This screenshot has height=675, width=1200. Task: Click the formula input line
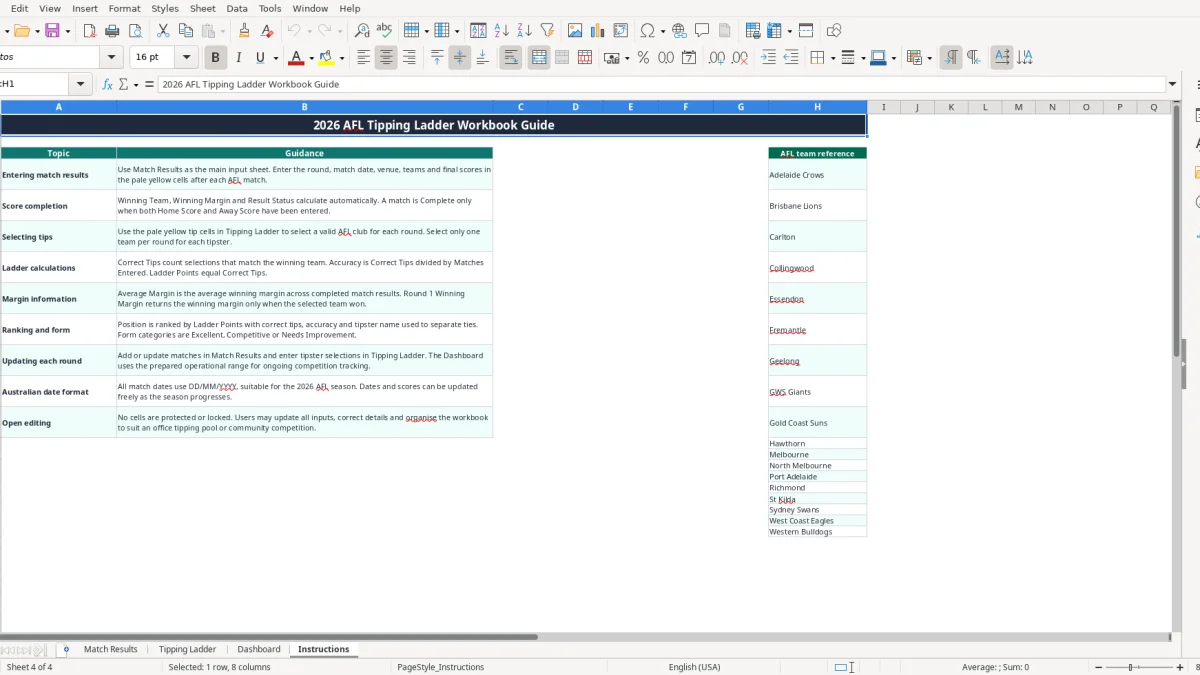tap(660, 84)
